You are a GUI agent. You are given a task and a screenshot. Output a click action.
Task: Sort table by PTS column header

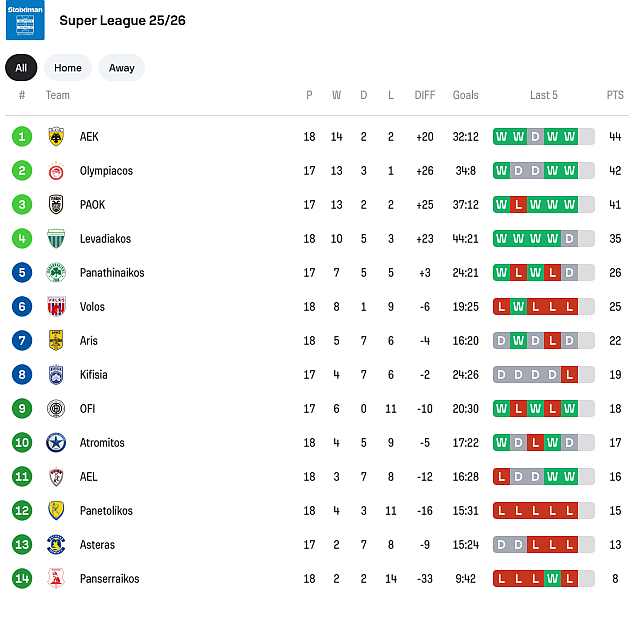click(614, 96)
